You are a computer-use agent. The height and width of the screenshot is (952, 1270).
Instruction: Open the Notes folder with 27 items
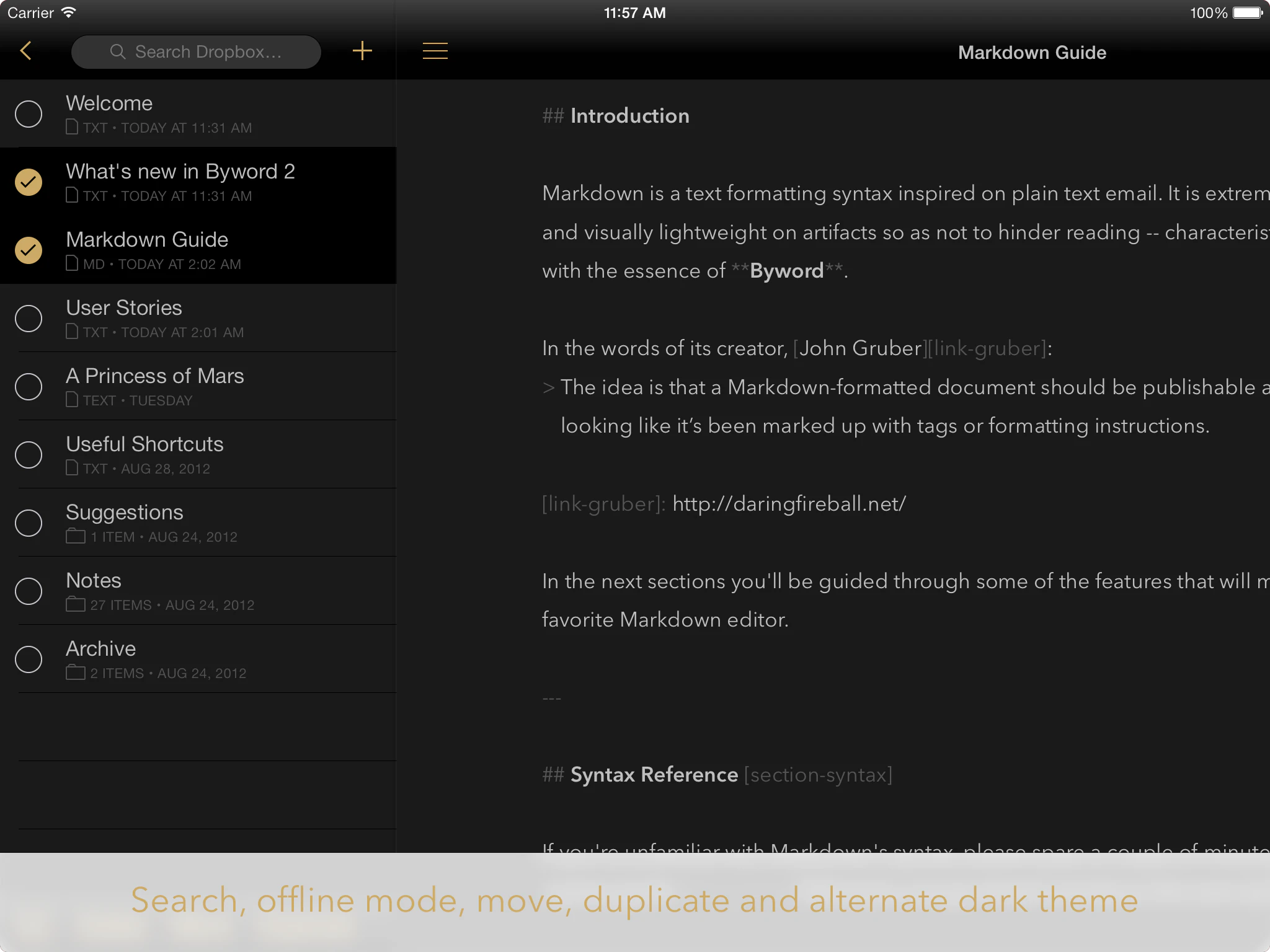click(198, 591)
